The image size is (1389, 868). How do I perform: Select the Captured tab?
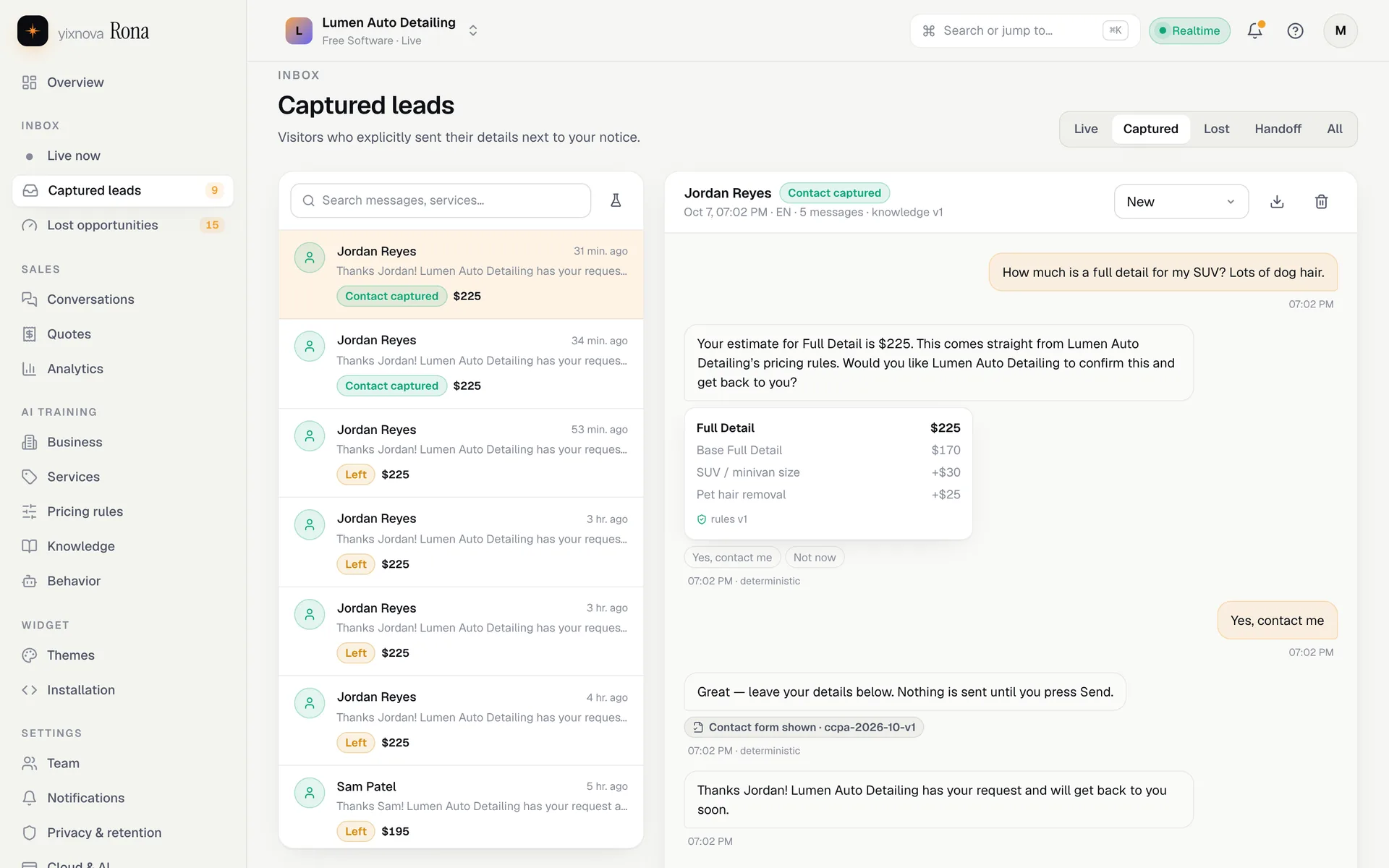(x=1150, y=129)
